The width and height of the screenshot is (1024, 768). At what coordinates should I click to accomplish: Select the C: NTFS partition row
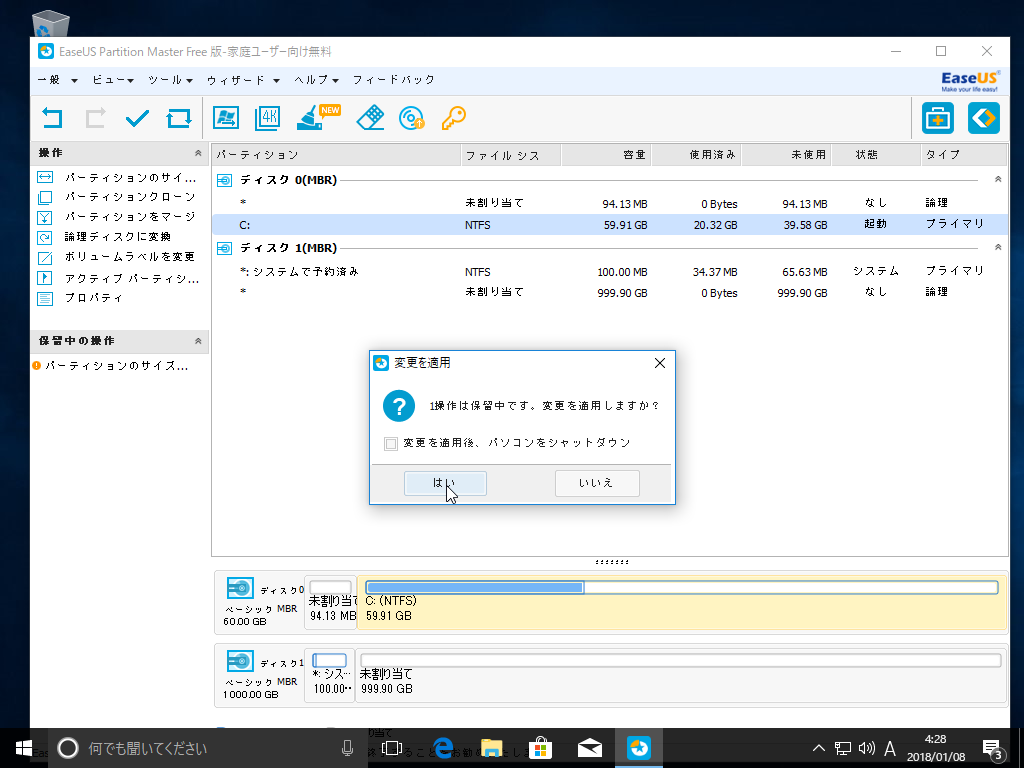(610, 225)
